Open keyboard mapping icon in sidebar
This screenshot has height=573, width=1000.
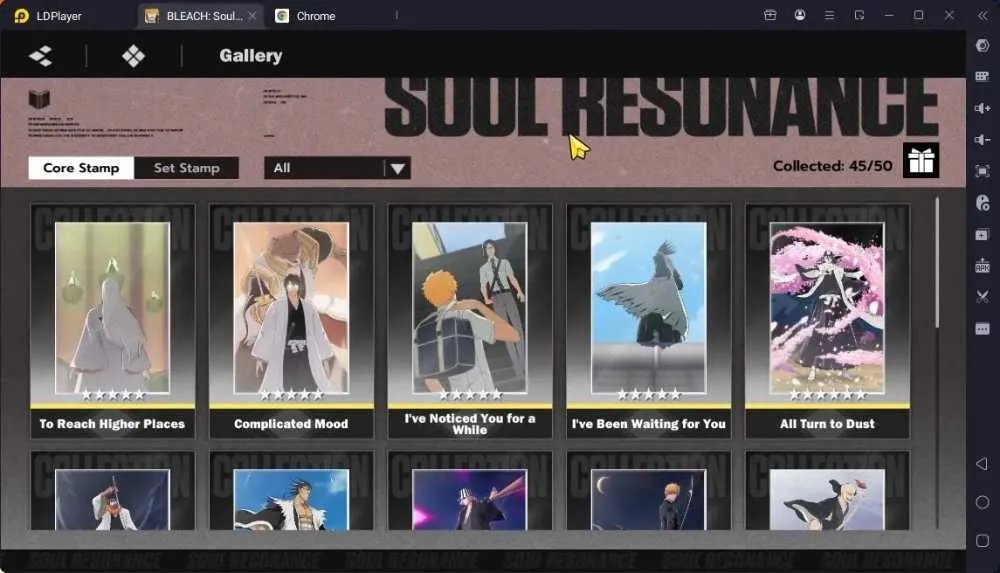pos(982,77)
